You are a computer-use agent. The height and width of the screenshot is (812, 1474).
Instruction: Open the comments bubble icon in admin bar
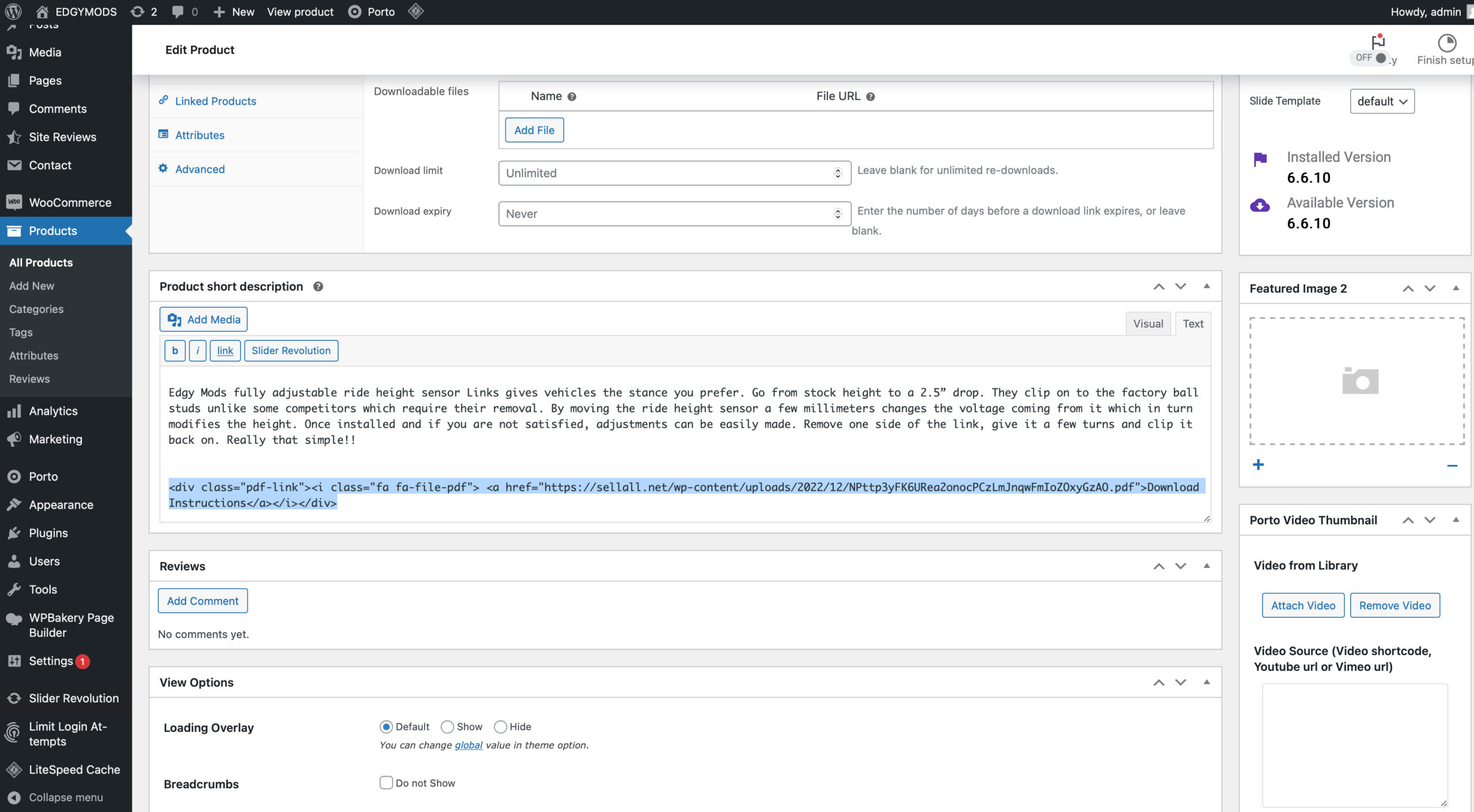(178, 12)
